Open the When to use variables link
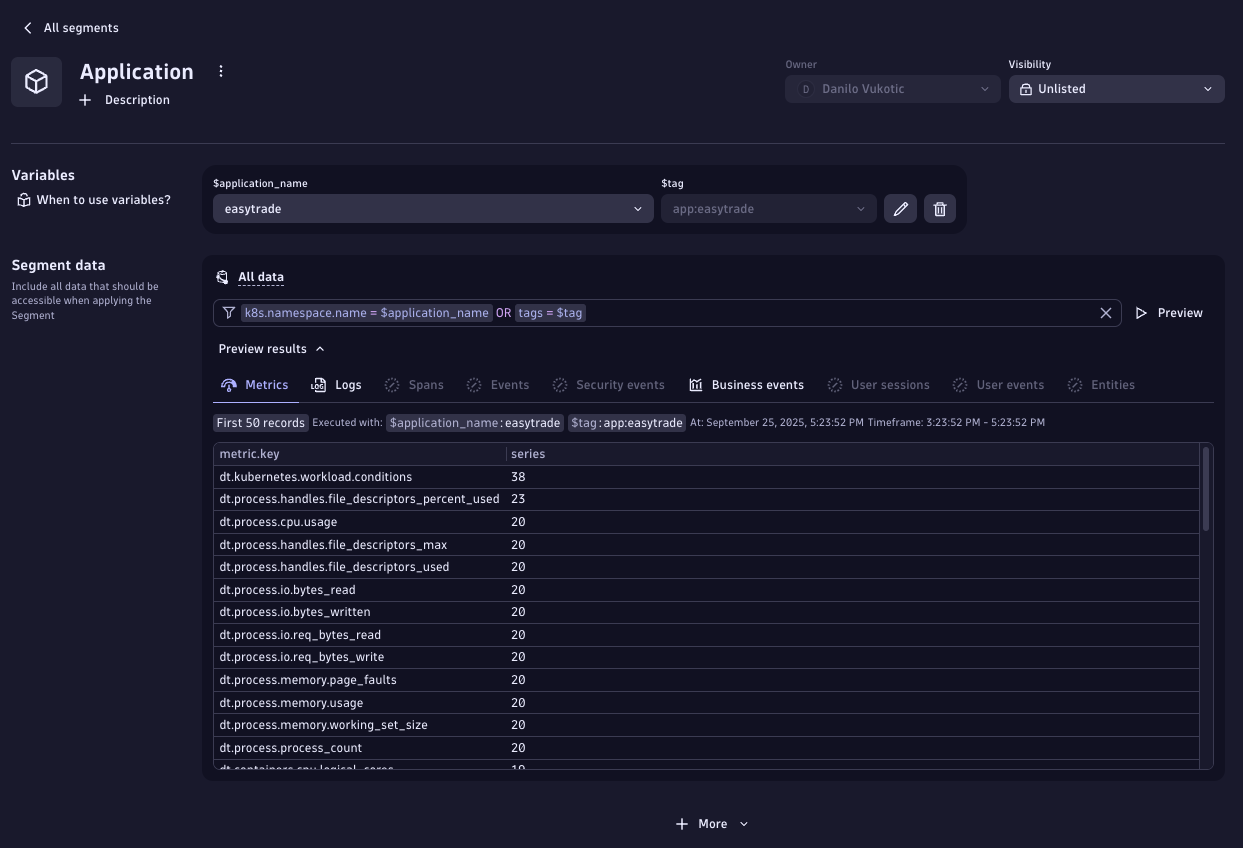This screenshot has height=848, width=1243. click(x=103, y=200)
